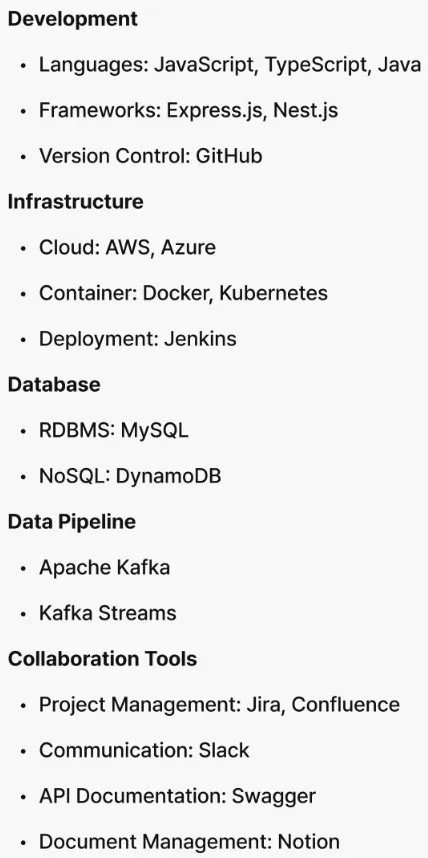Click the Collaboration Tools heading
Viewport: 428px width, 858px height.
[x=102, y=659]
